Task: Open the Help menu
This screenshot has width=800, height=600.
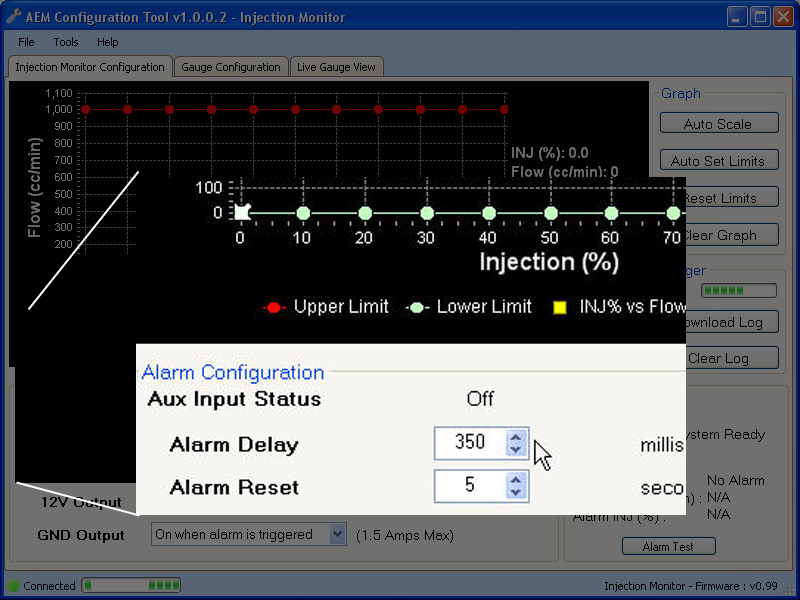Action: tap(108, 42)
